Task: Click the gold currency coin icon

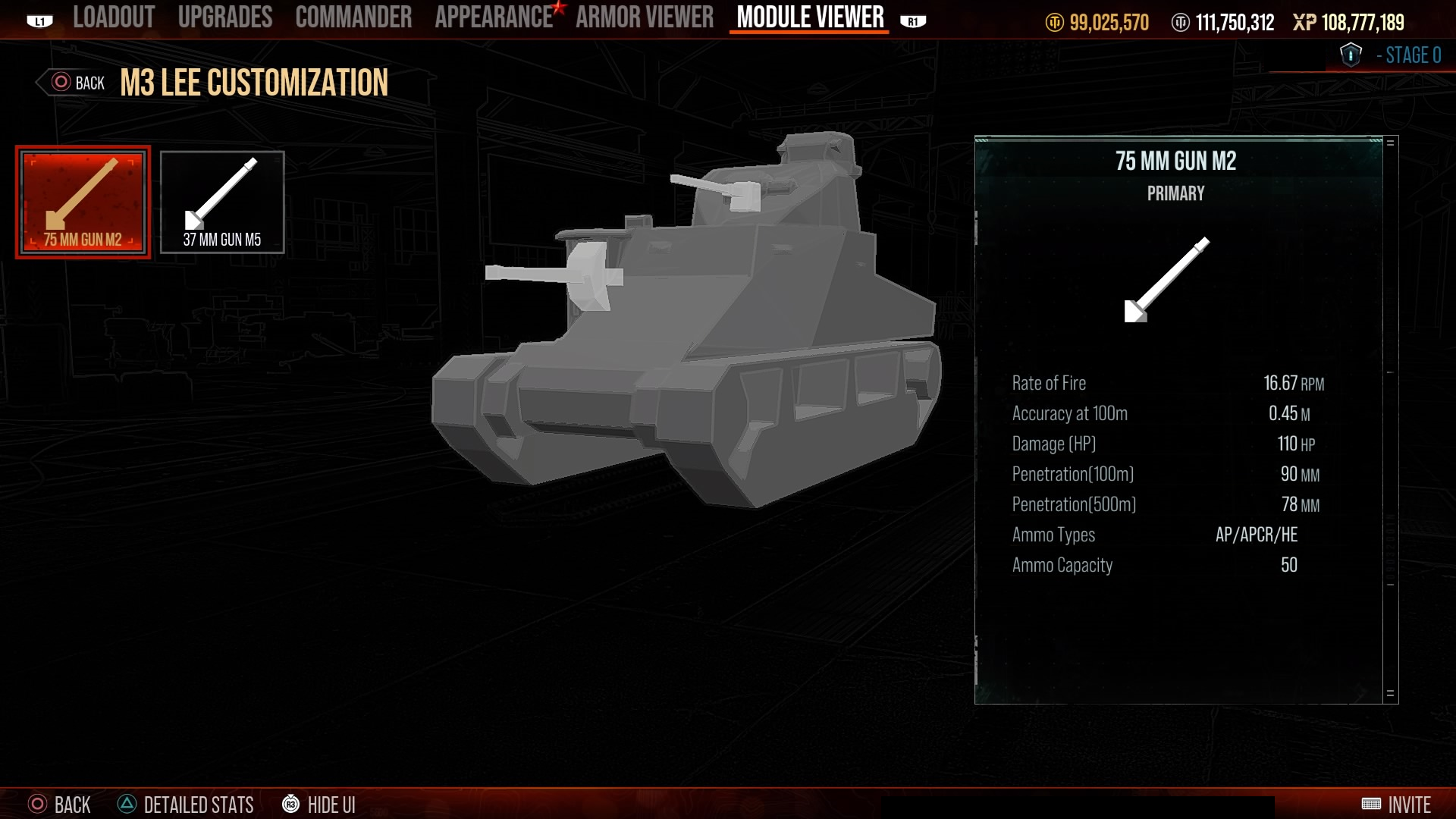Action: pyautogui.click(x=1055, y=23)
